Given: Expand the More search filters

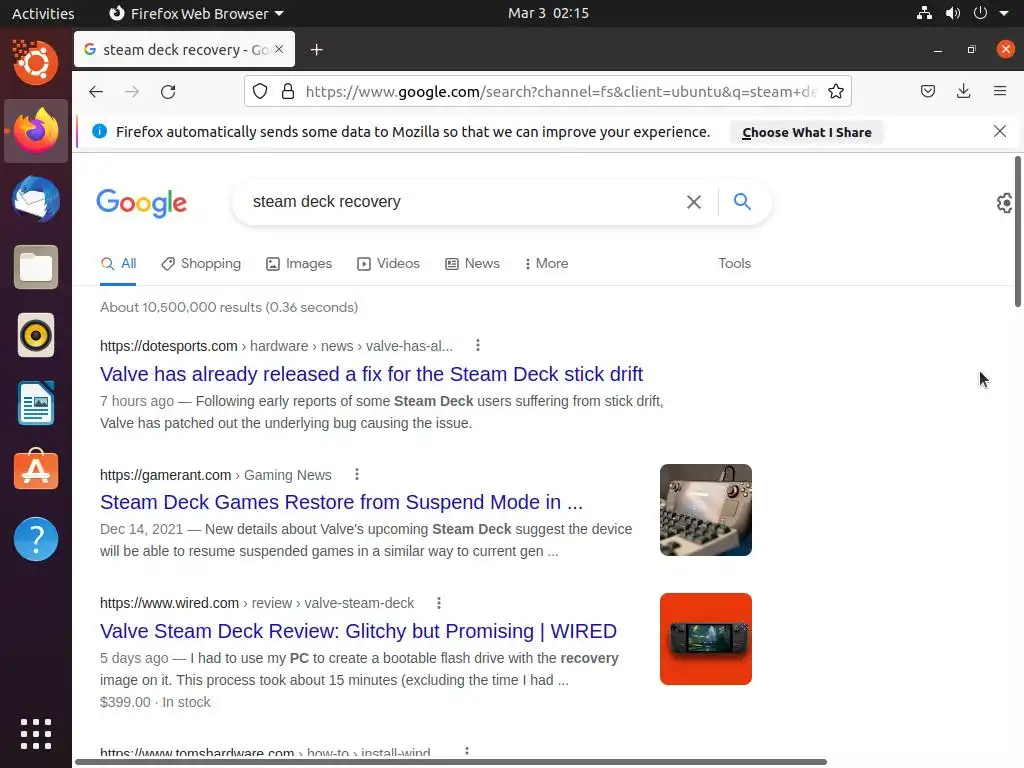Looking at the screenshot, I should click(x=547, y=263).
